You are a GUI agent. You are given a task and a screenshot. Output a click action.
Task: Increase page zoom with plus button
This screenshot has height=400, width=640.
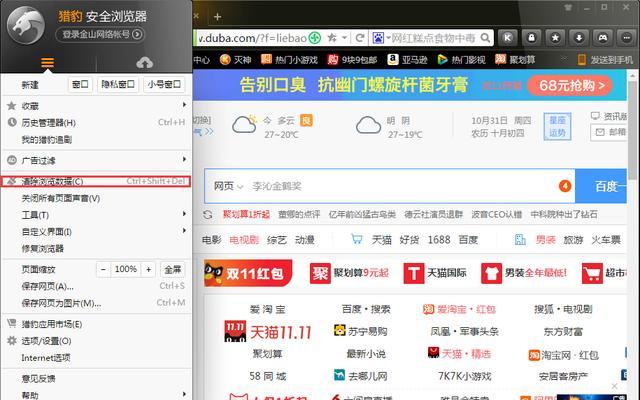[x=149, y=269]
